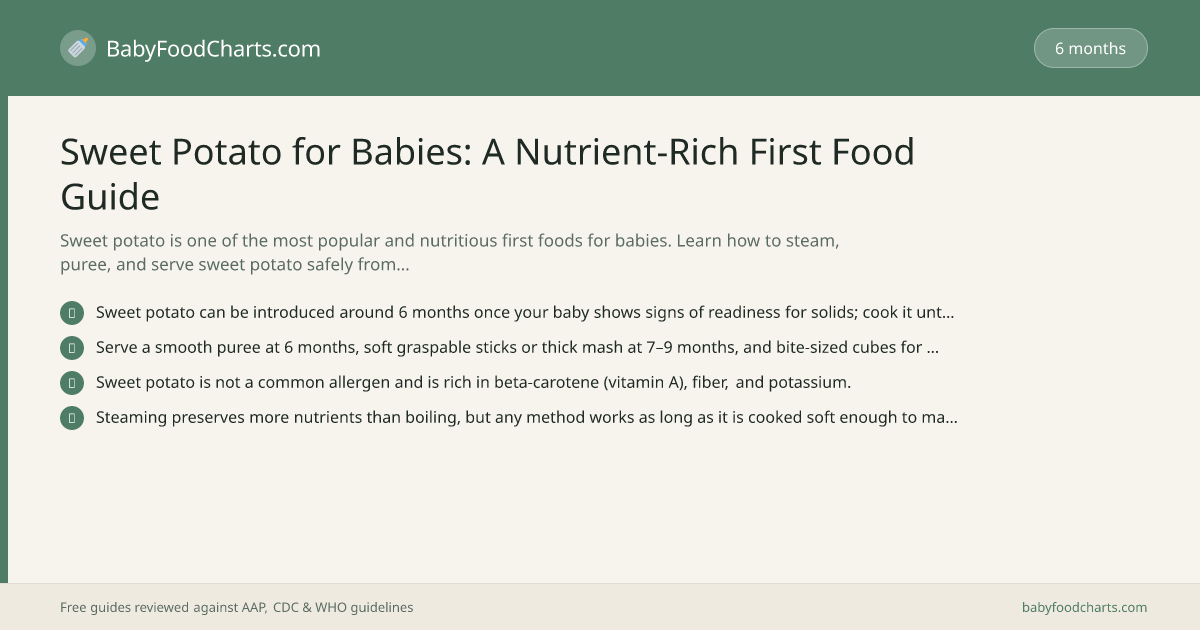
Task: Click the text about introducing sweet potato at 6 months
Action: coord(525,312)
